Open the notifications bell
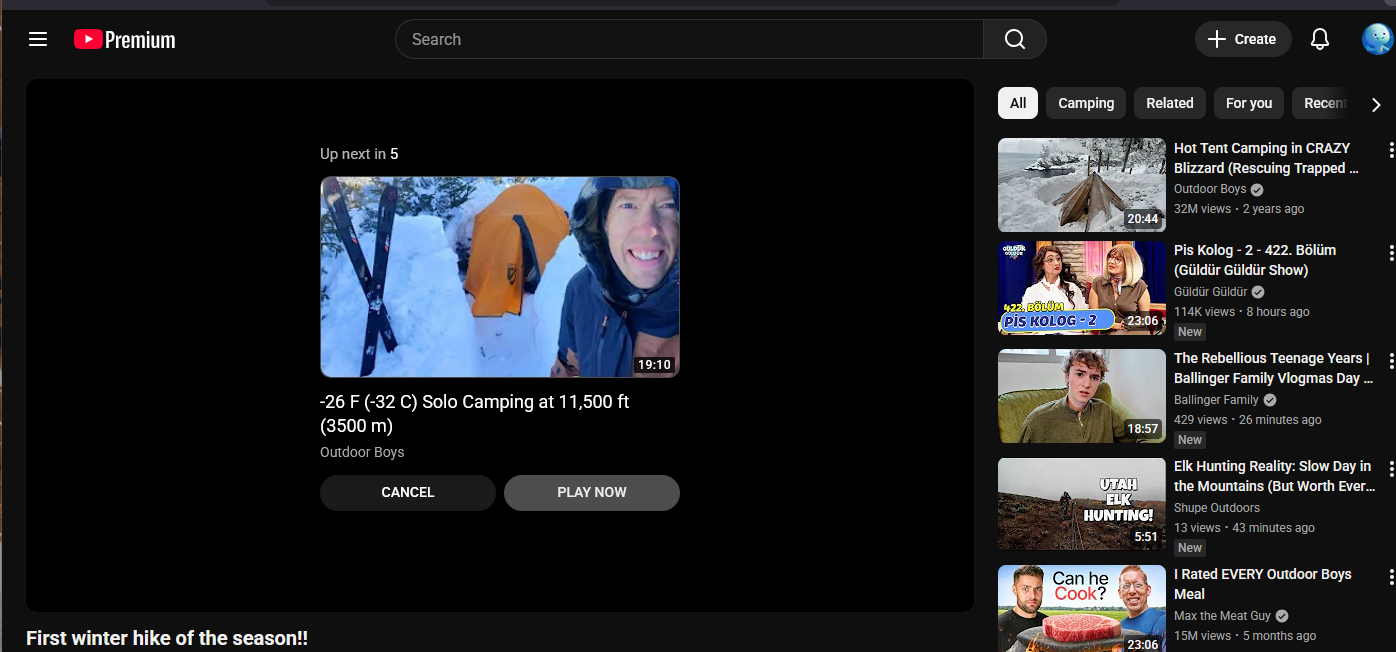This screenshot has height=652, width=1396. pos(1320,39)
